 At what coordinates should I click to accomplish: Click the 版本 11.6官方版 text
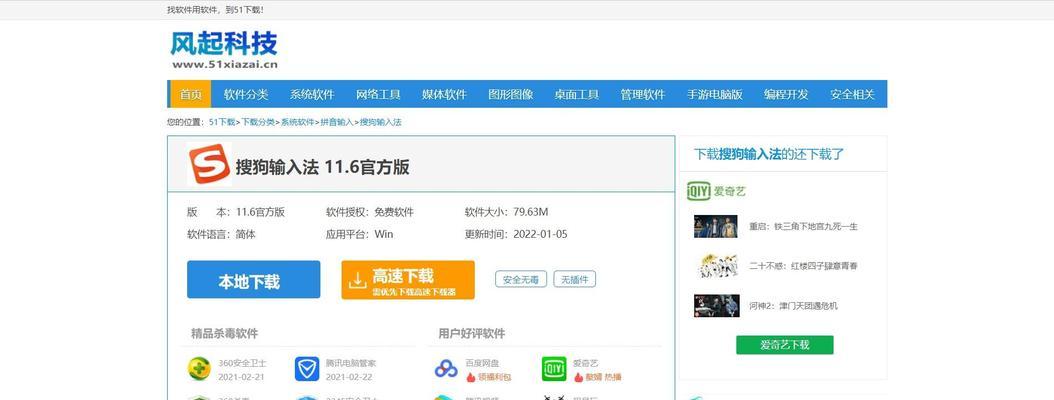coord(236,212)
